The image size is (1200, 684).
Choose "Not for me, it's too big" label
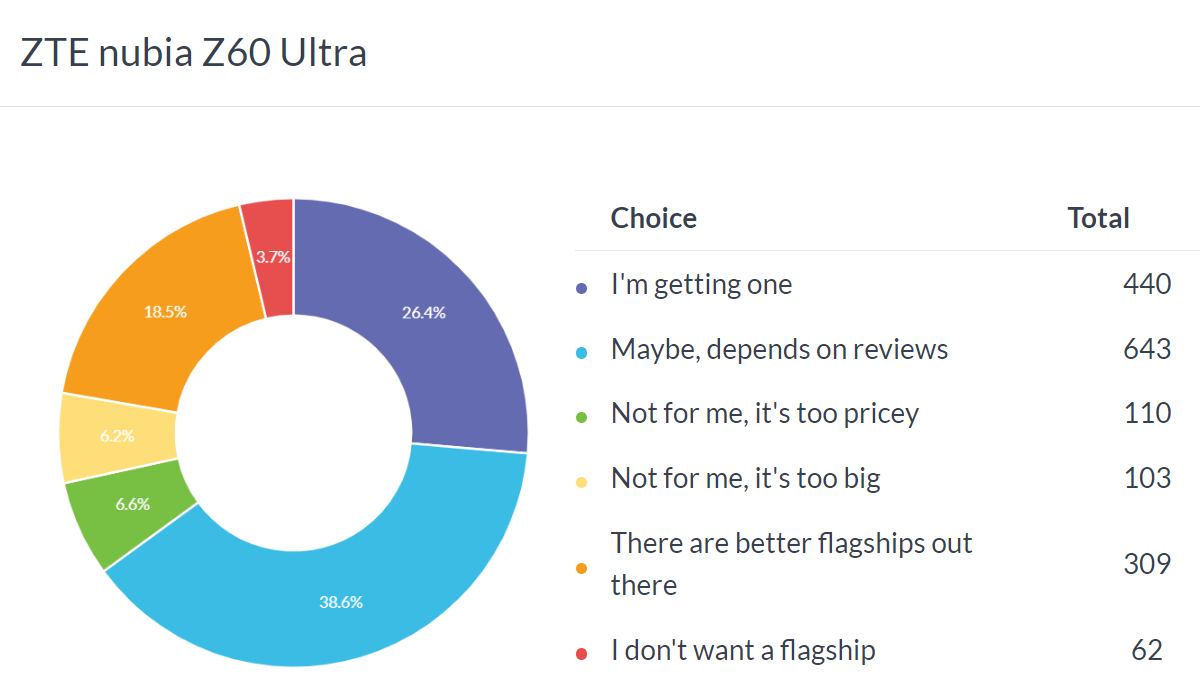coord(745,478)
